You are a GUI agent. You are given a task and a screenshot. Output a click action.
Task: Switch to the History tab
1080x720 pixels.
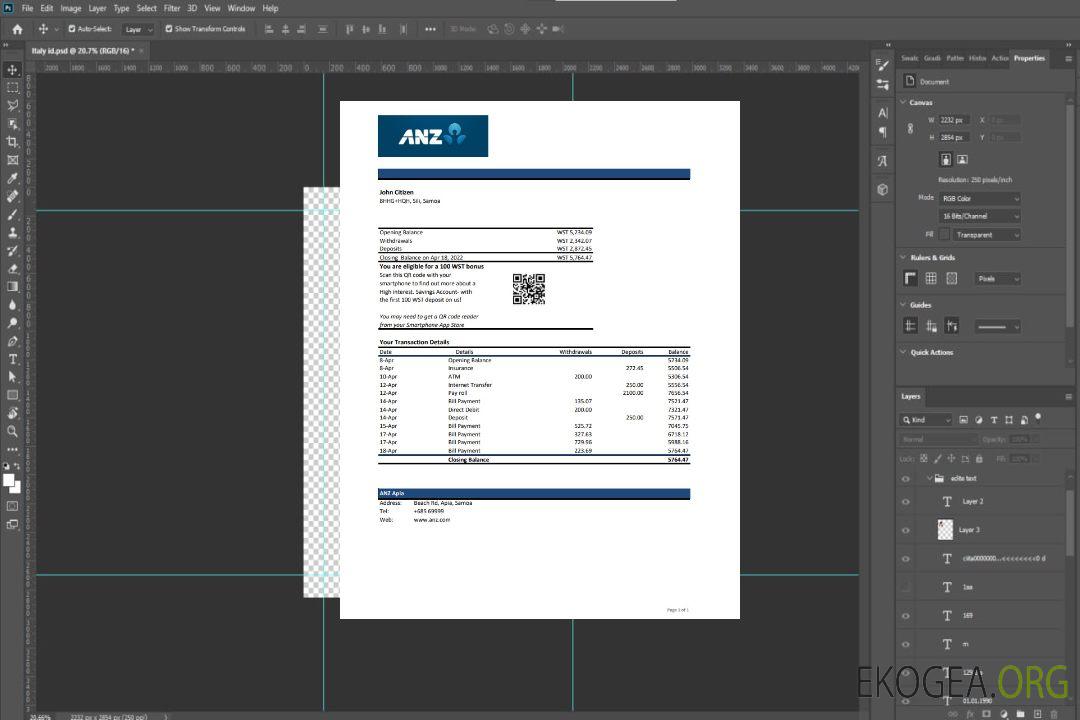click(x=977, y=59)
